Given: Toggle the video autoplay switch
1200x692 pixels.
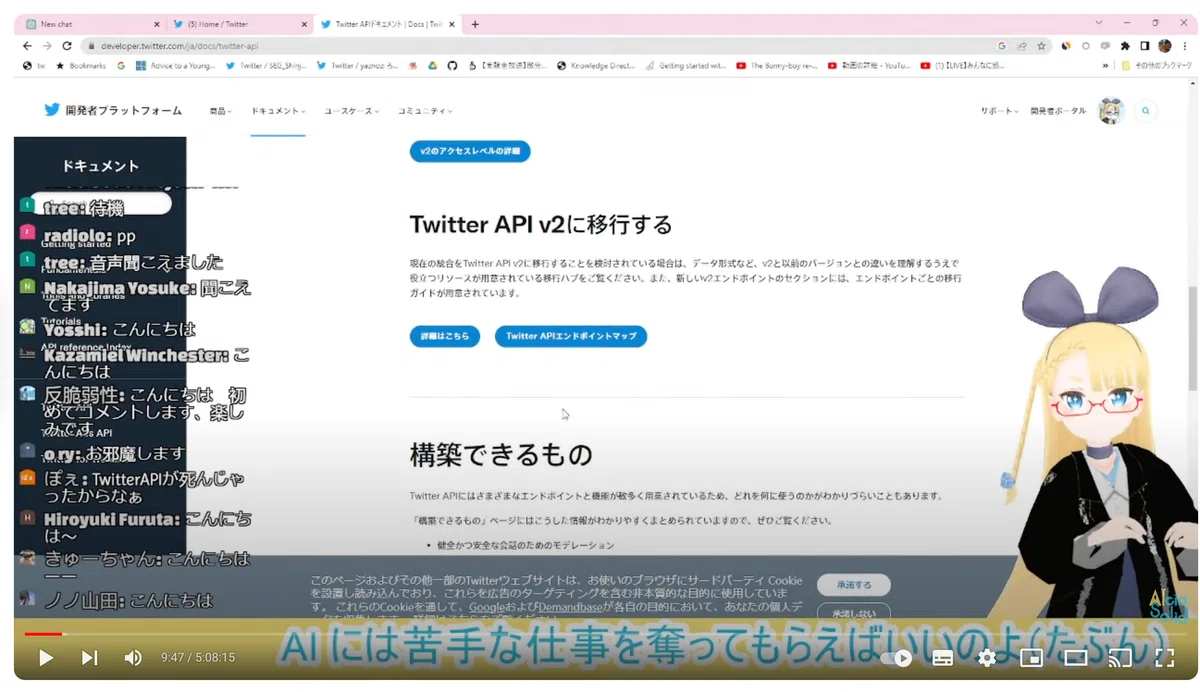Looking at the screenshot, I should point(897,658).
